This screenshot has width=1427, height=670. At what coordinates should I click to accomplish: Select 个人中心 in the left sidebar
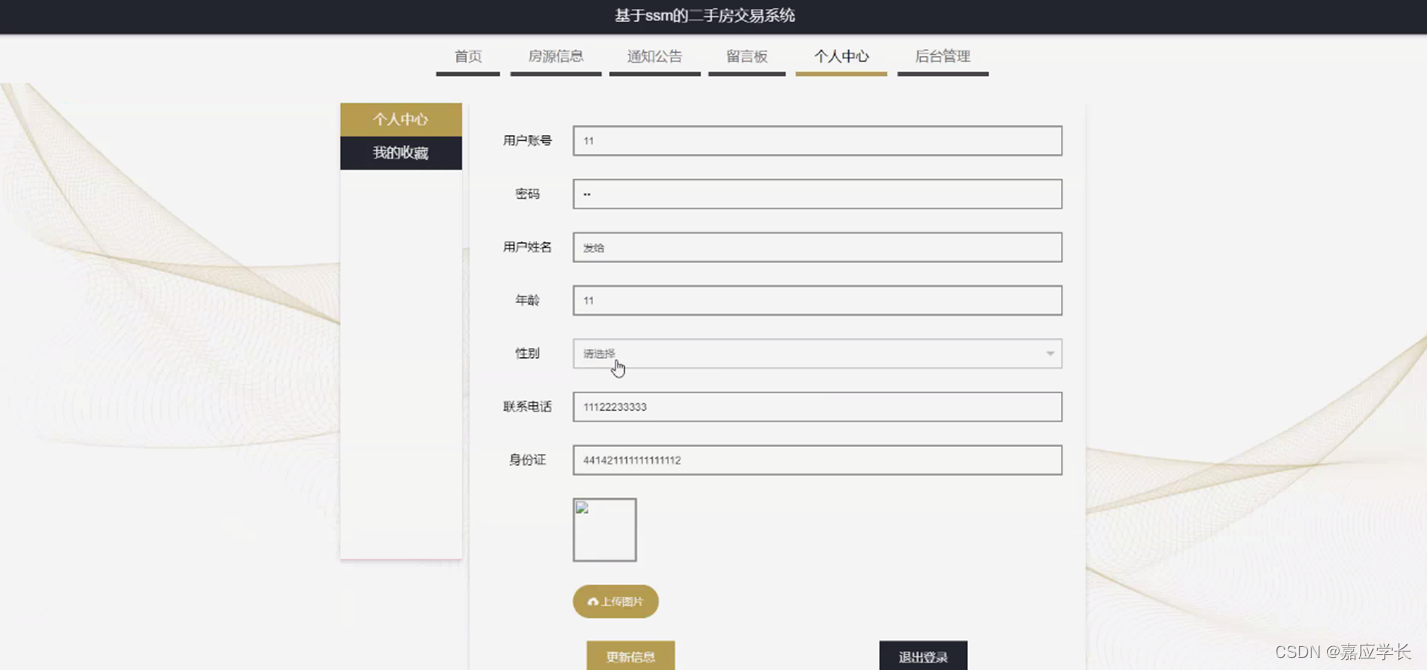pos(401,119)
